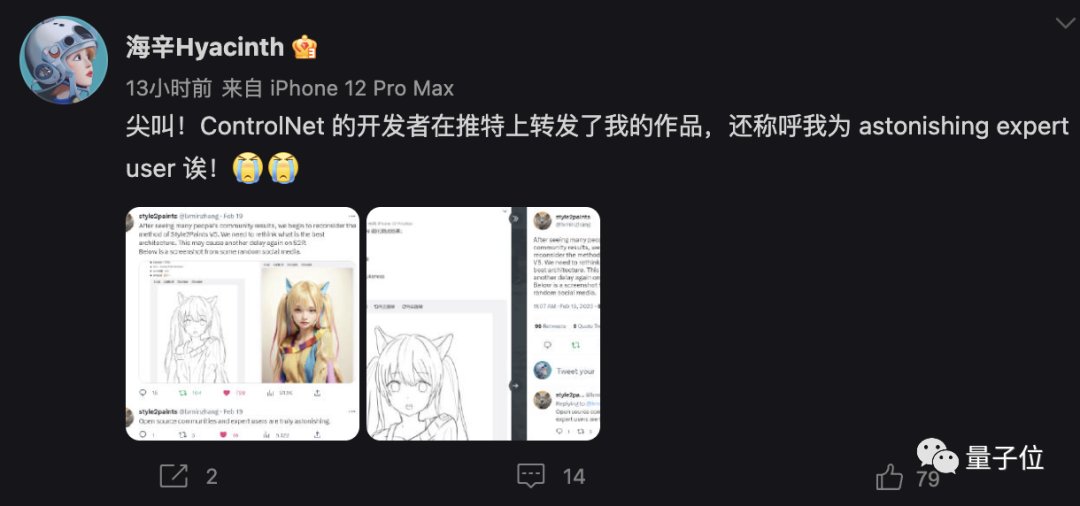Open the 海辛Hyacinth username link
The height and width of the screenshot is (506, 1080).
205,48
